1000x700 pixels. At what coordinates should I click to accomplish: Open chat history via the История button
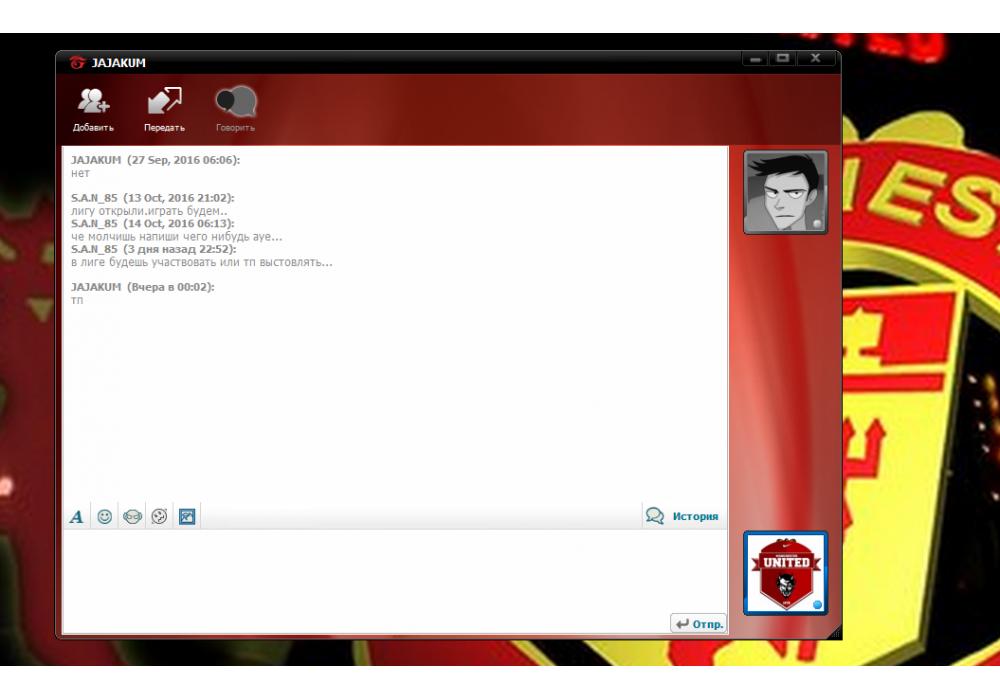tap(683, 517)
